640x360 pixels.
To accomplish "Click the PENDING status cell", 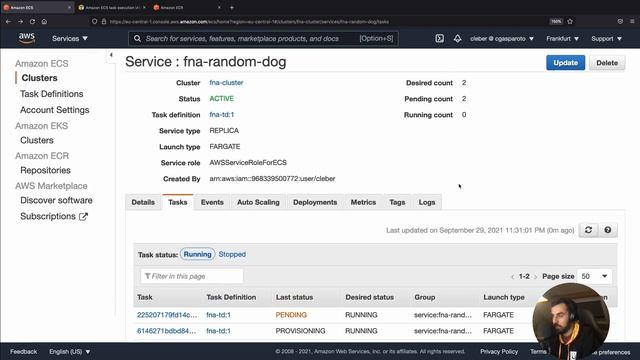I will [291, 315].
